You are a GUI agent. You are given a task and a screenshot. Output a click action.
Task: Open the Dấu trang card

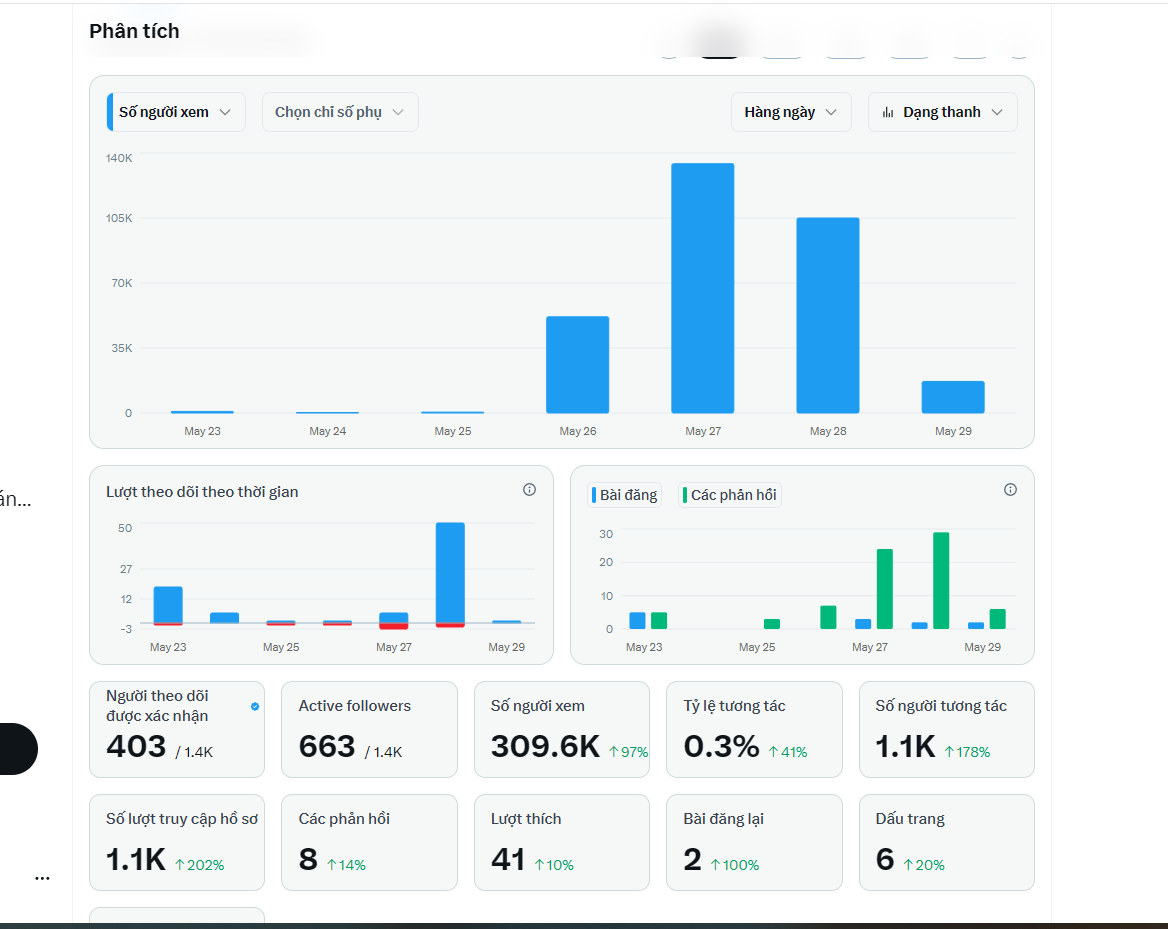click(947, 843)
